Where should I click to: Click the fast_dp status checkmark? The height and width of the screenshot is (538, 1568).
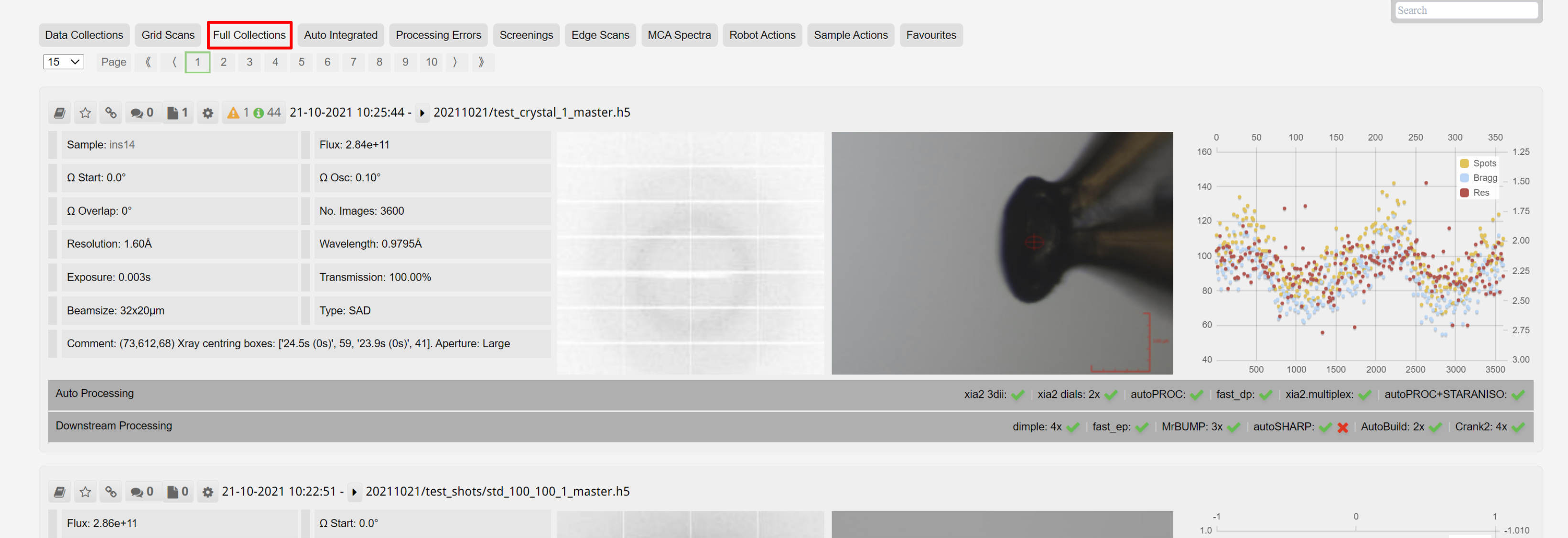click(x=1266, y=395)
